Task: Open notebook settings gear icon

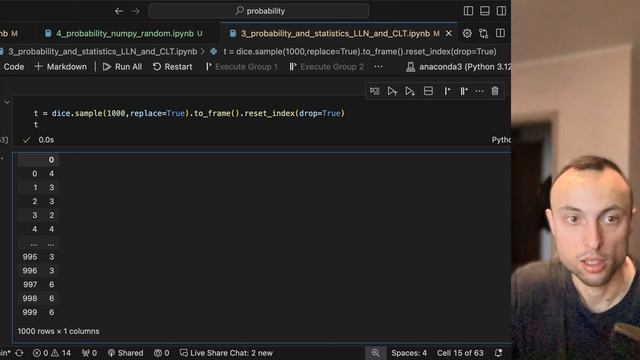Action: click(x=467, y=33)
